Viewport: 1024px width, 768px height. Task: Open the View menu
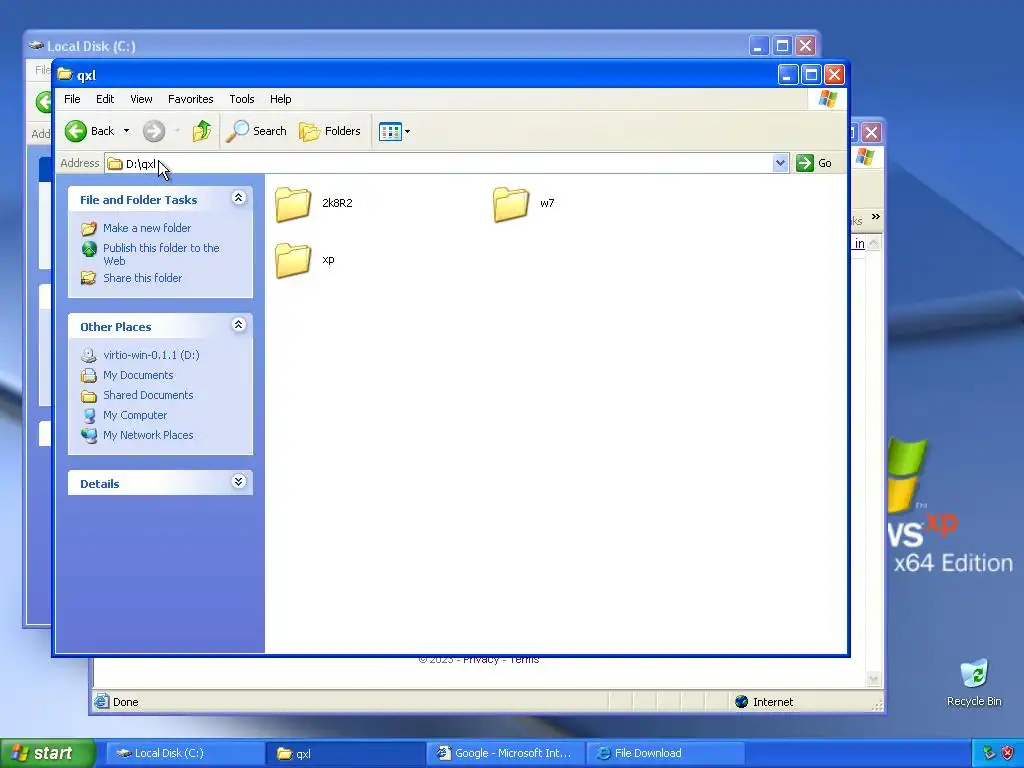[x=141, y=99]
